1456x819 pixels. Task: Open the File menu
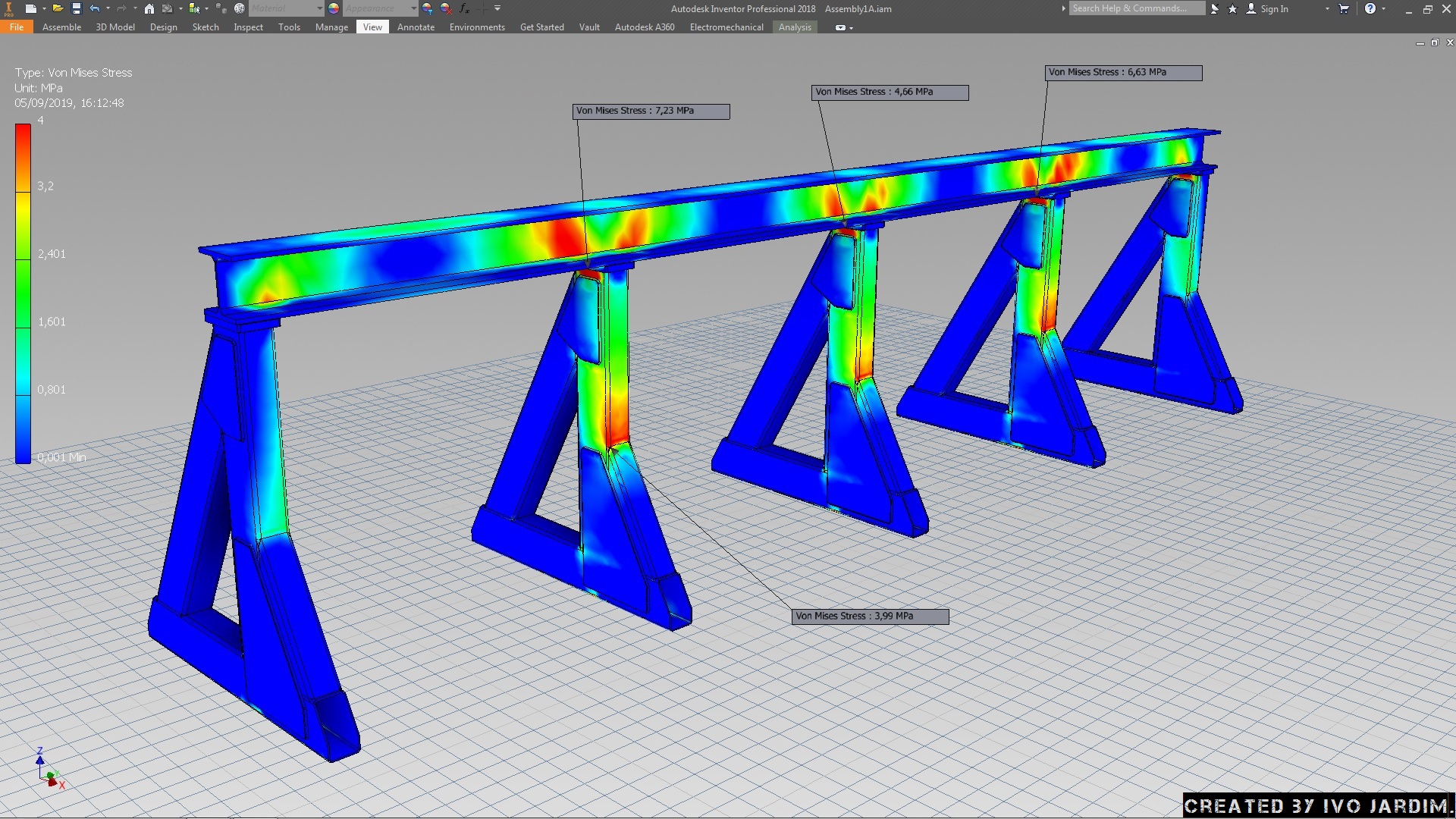[17, 27]
